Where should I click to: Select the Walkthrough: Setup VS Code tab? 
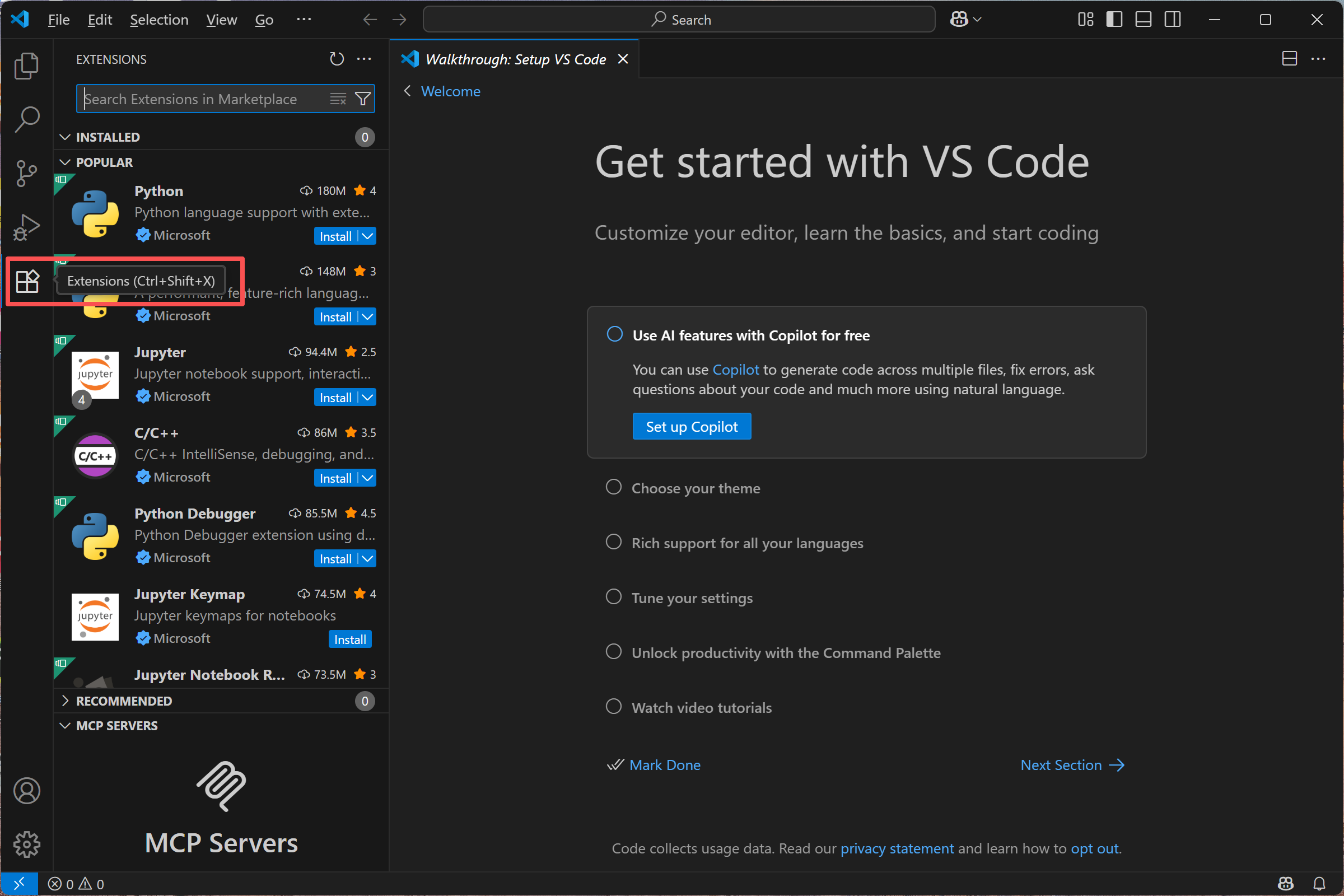point(514,59)
